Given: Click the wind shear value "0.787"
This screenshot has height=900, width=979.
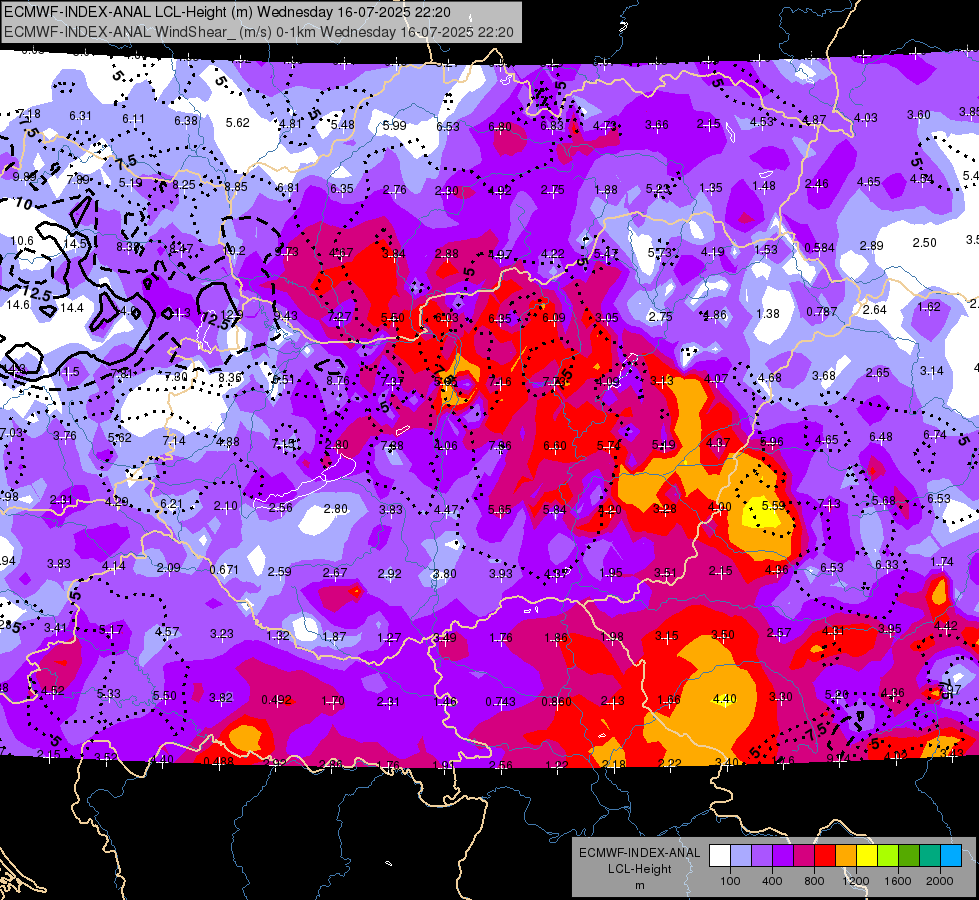Looking at the screenshot, I should (x=821, y=312).
